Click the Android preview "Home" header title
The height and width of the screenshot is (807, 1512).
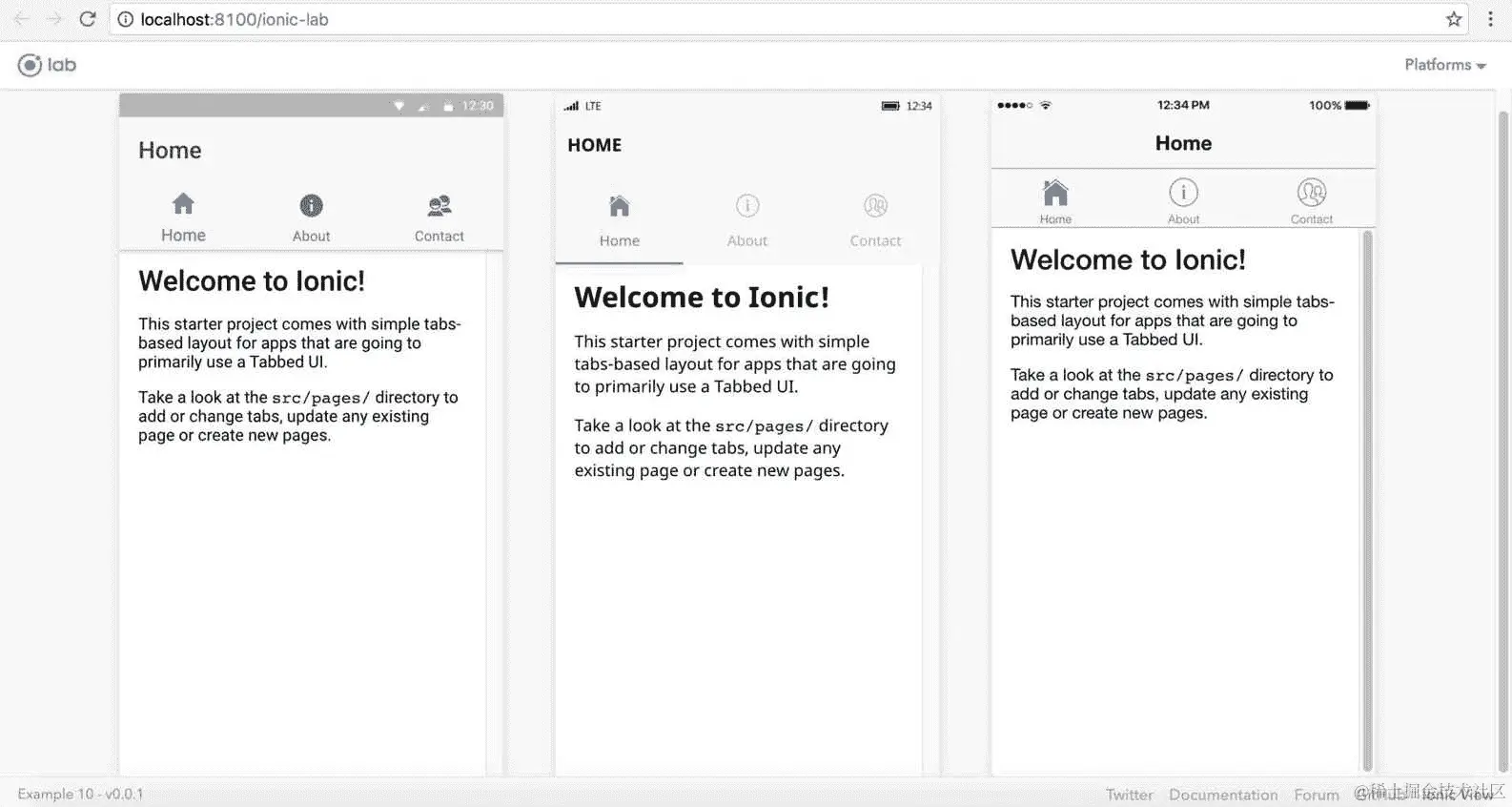click(170, 150)
